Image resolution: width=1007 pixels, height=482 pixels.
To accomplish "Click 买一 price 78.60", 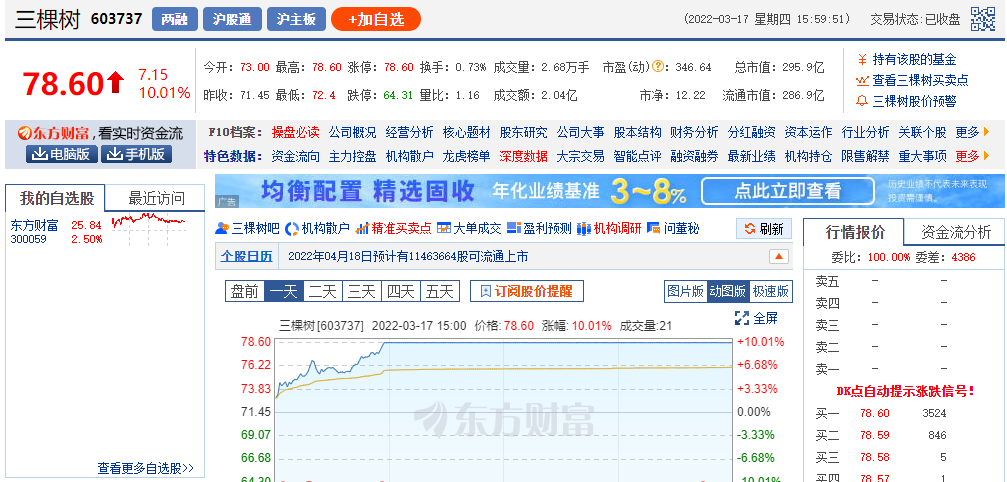I will pyautogui.click(x=875, y=413).
